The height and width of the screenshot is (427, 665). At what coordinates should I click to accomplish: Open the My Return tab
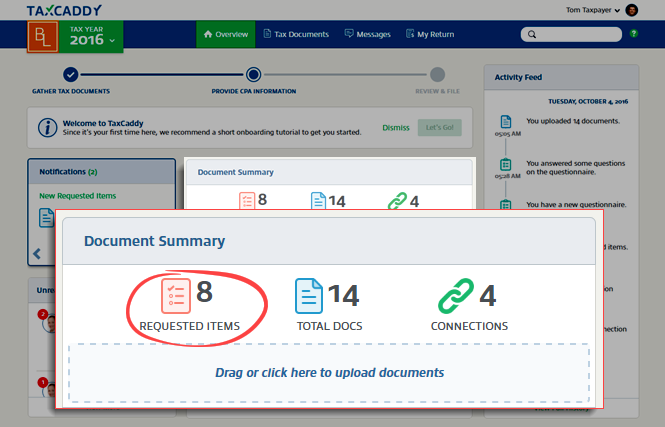(430, 34)
